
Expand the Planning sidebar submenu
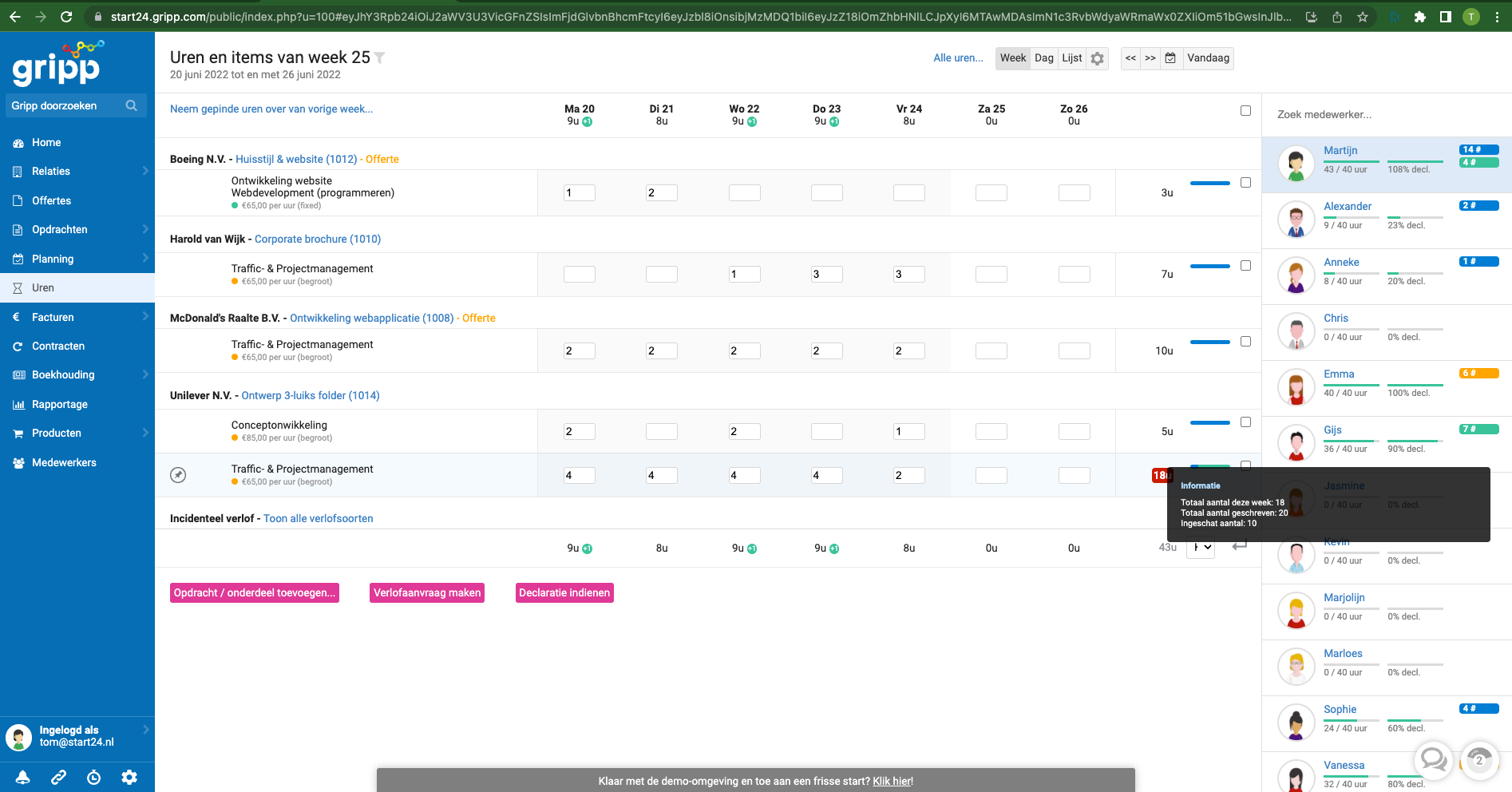[x=145, y=258]
